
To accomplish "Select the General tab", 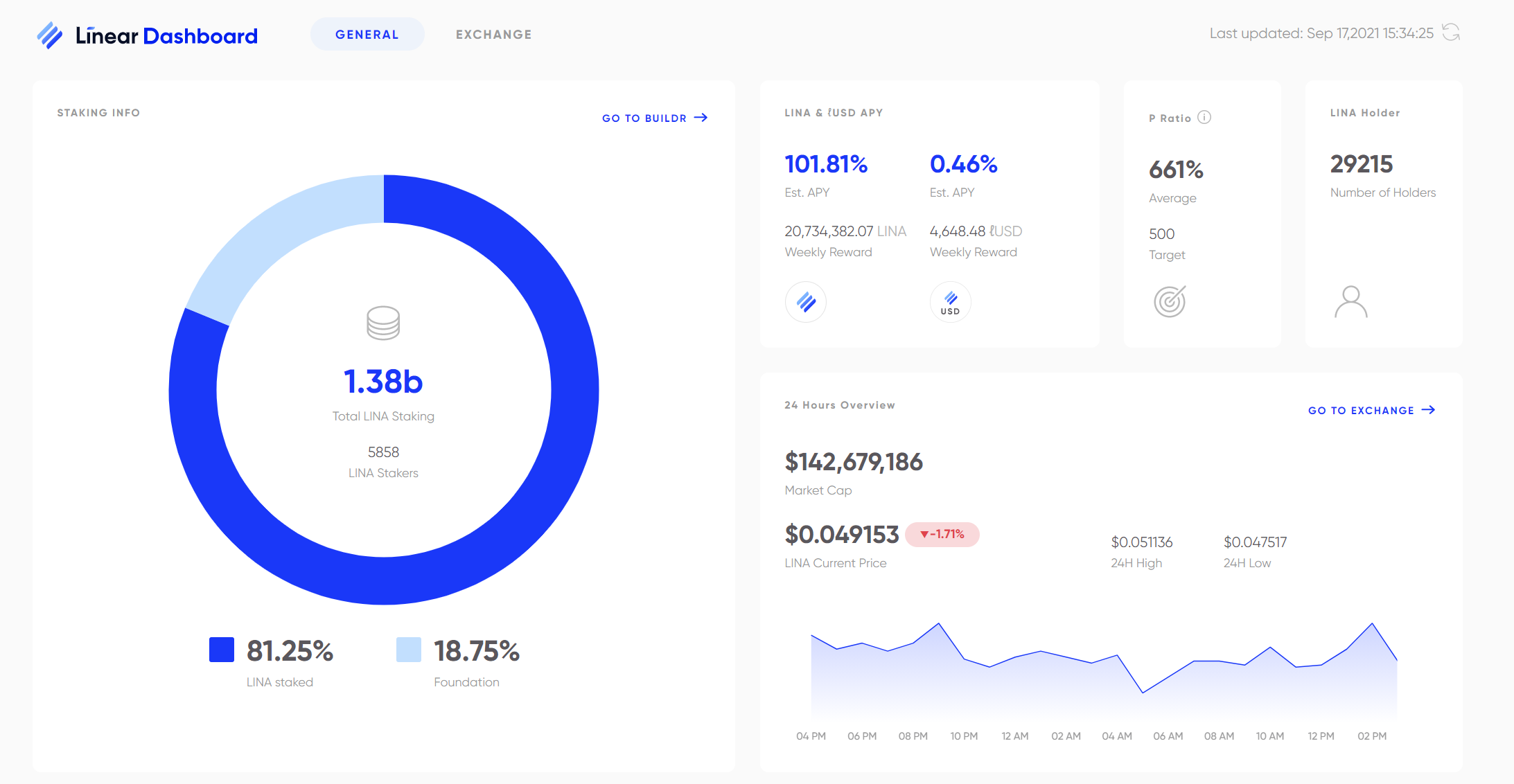I will click(367, 35).
